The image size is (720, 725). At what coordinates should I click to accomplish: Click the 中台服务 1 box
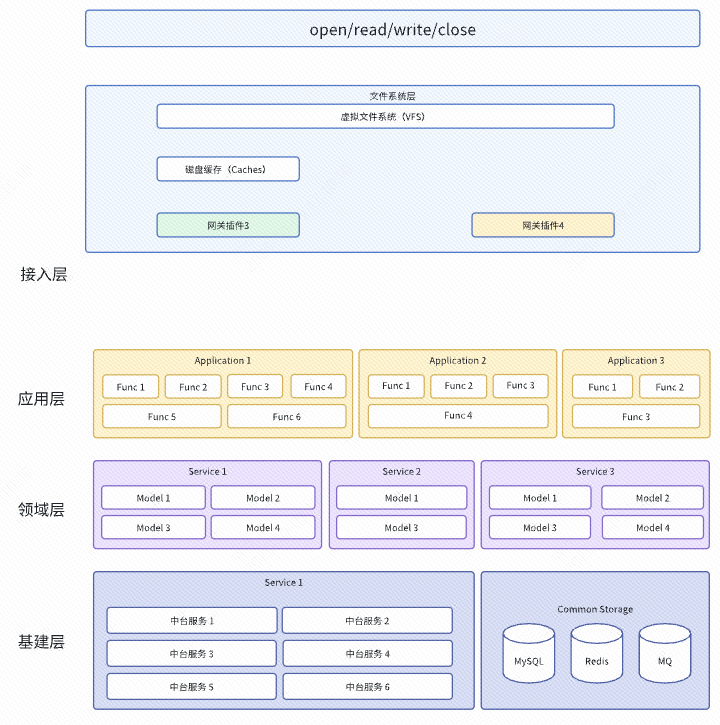coord(192,621)
